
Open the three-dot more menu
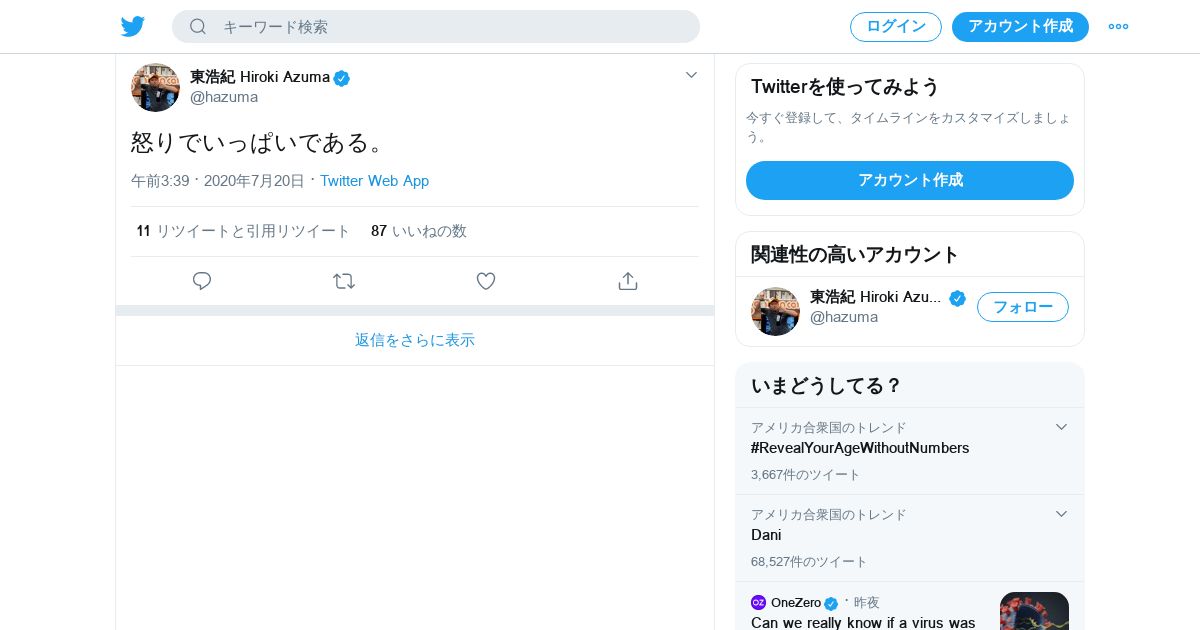click(x=1118, y=27)
